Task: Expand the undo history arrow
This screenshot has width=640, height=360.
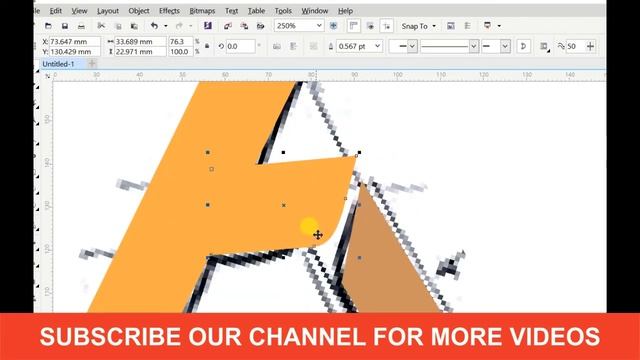Action: coord(166,26)
